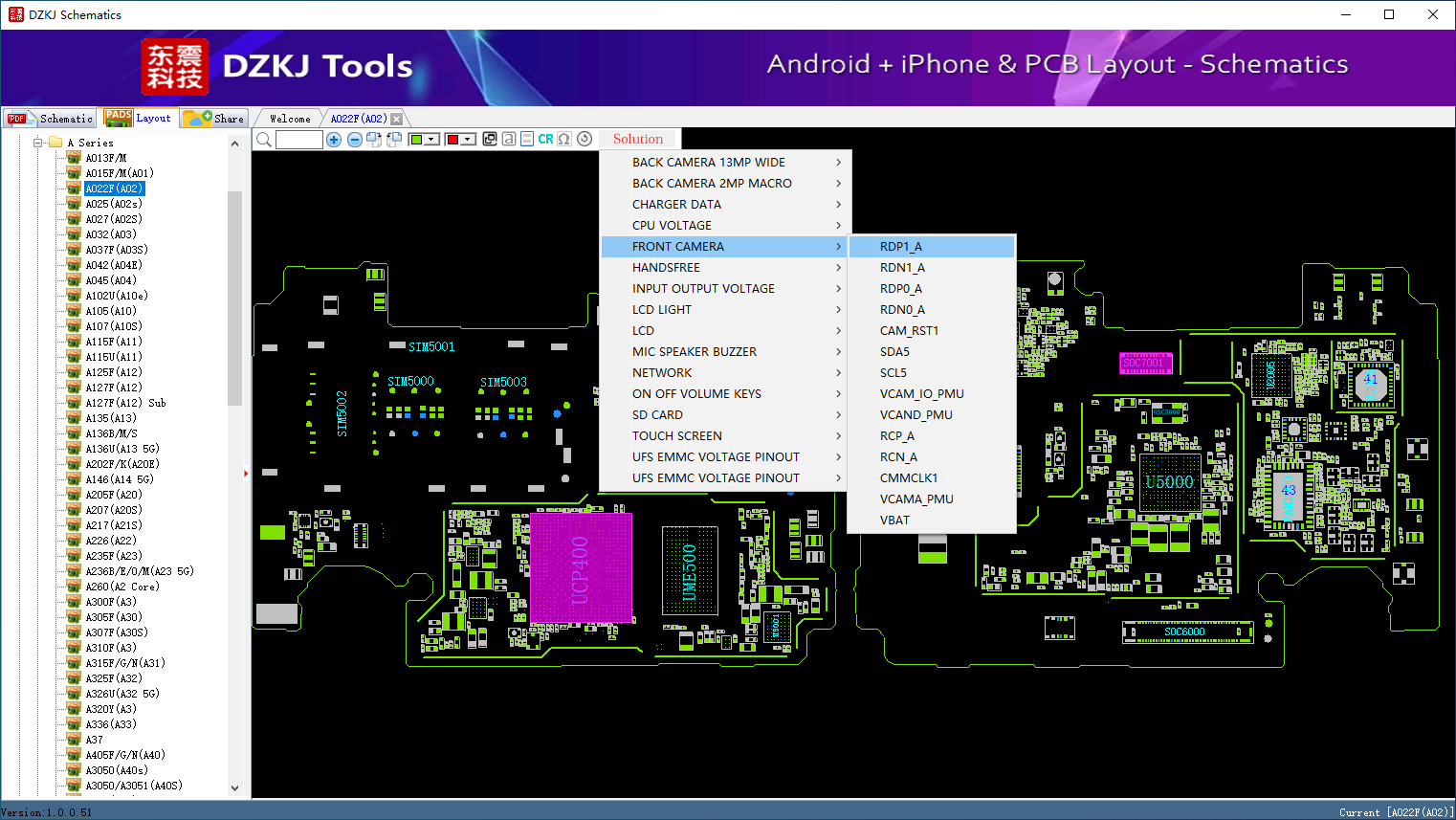Image resolution: width=1456 pixels, height=820 pixels.
Task: Click the zoom value input field
Action: [x=298, y=140]
